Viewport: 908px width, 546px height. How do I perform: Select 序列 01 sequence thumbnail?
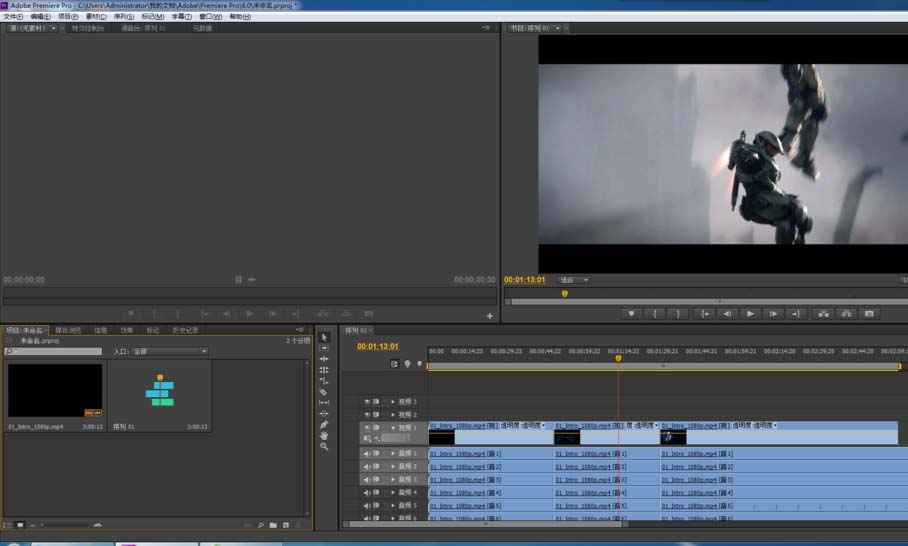click(160, 390)
